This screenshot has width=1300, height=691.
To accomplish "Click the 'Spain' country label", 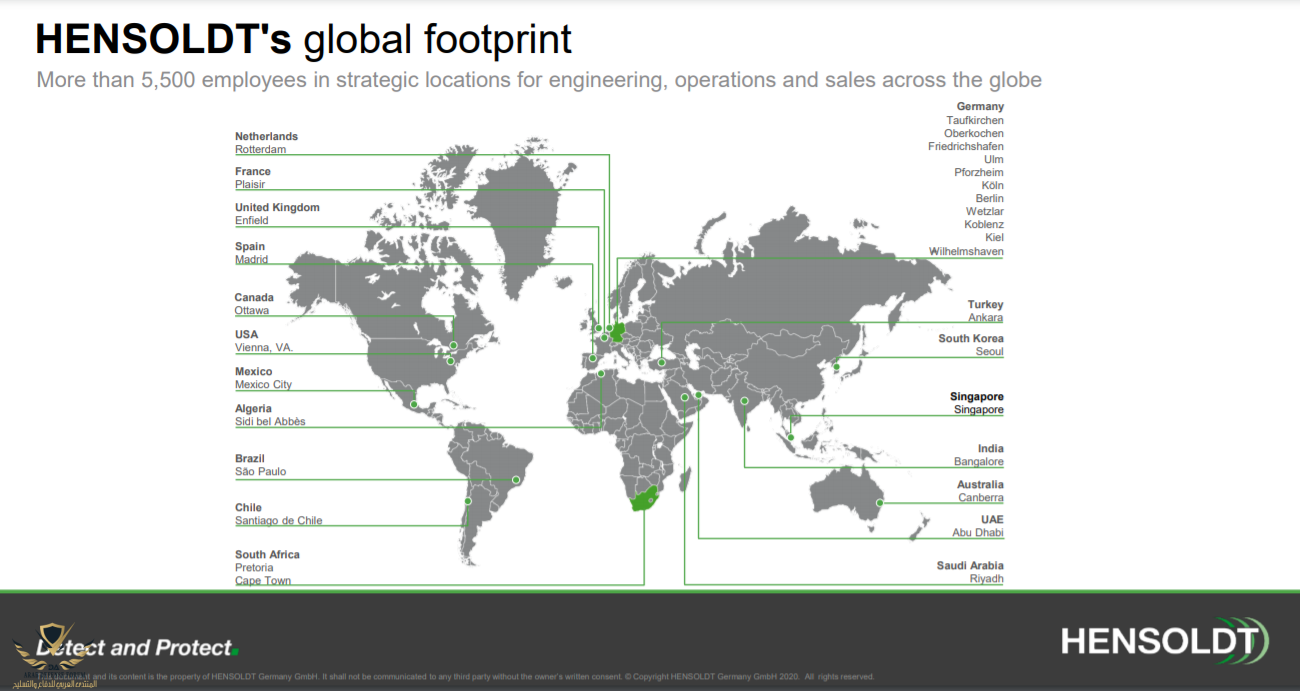I will (250, 246).
